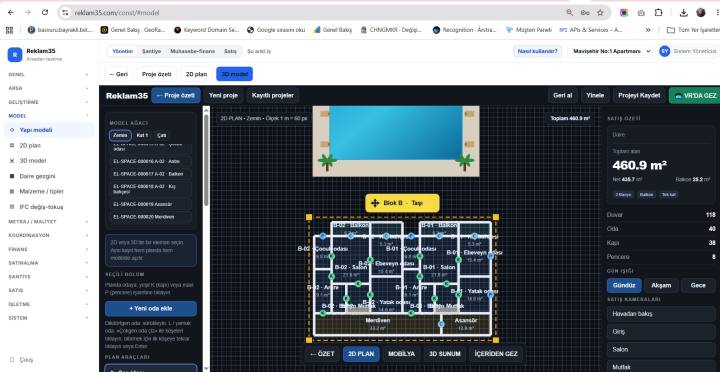Show more bookmarks with the double chevron
This screenshot has height=372, width=720.
[x=648, y=30]
